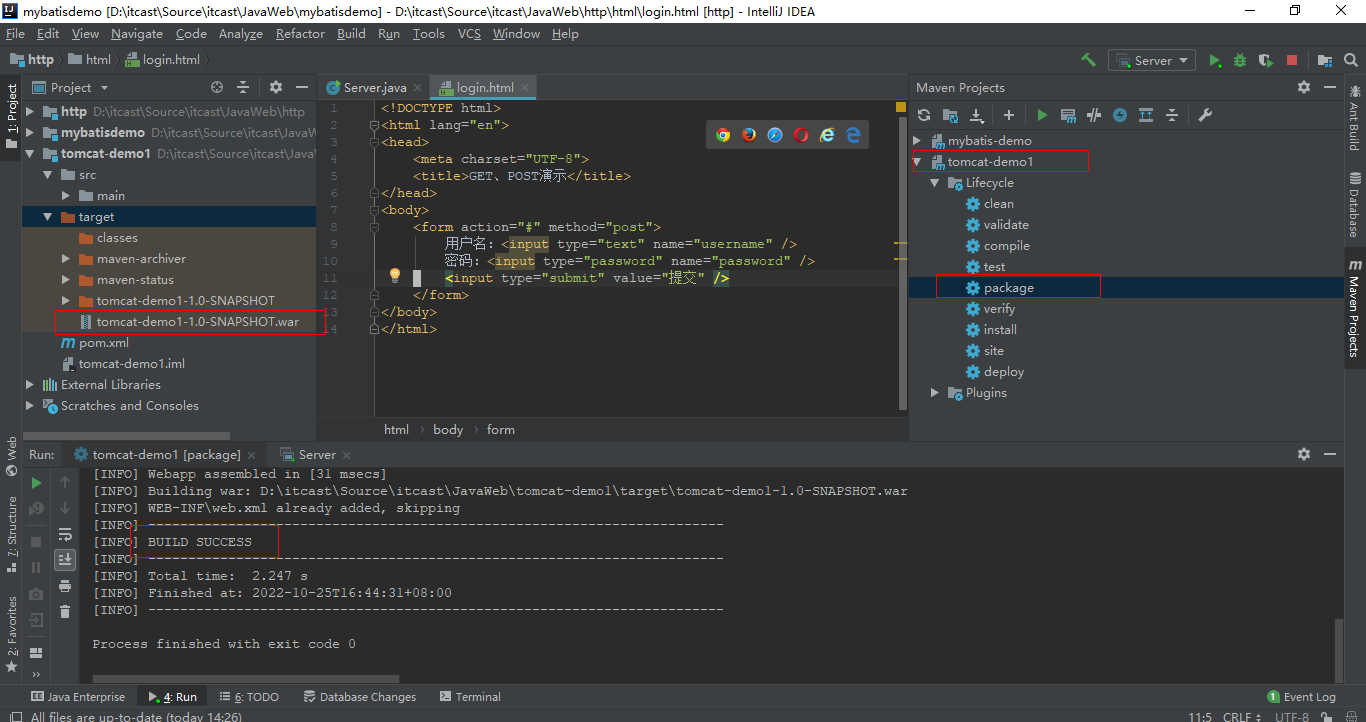Start debugging with the bug icon

coord(1240,60)
